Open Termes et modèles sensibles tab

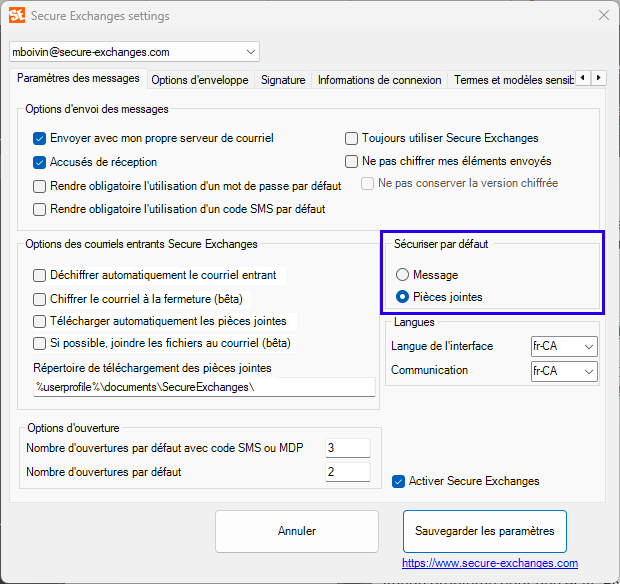click(x=514, y=80)
